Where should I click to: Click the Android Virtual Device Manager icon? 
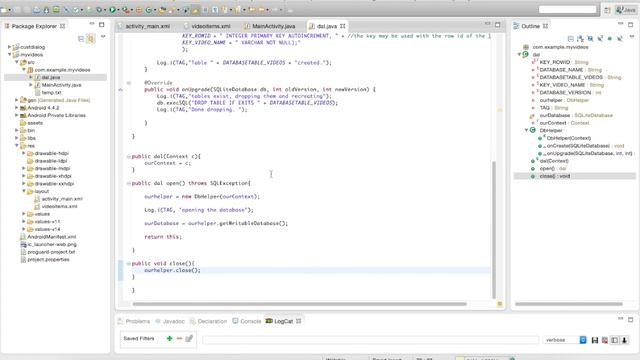56,10
